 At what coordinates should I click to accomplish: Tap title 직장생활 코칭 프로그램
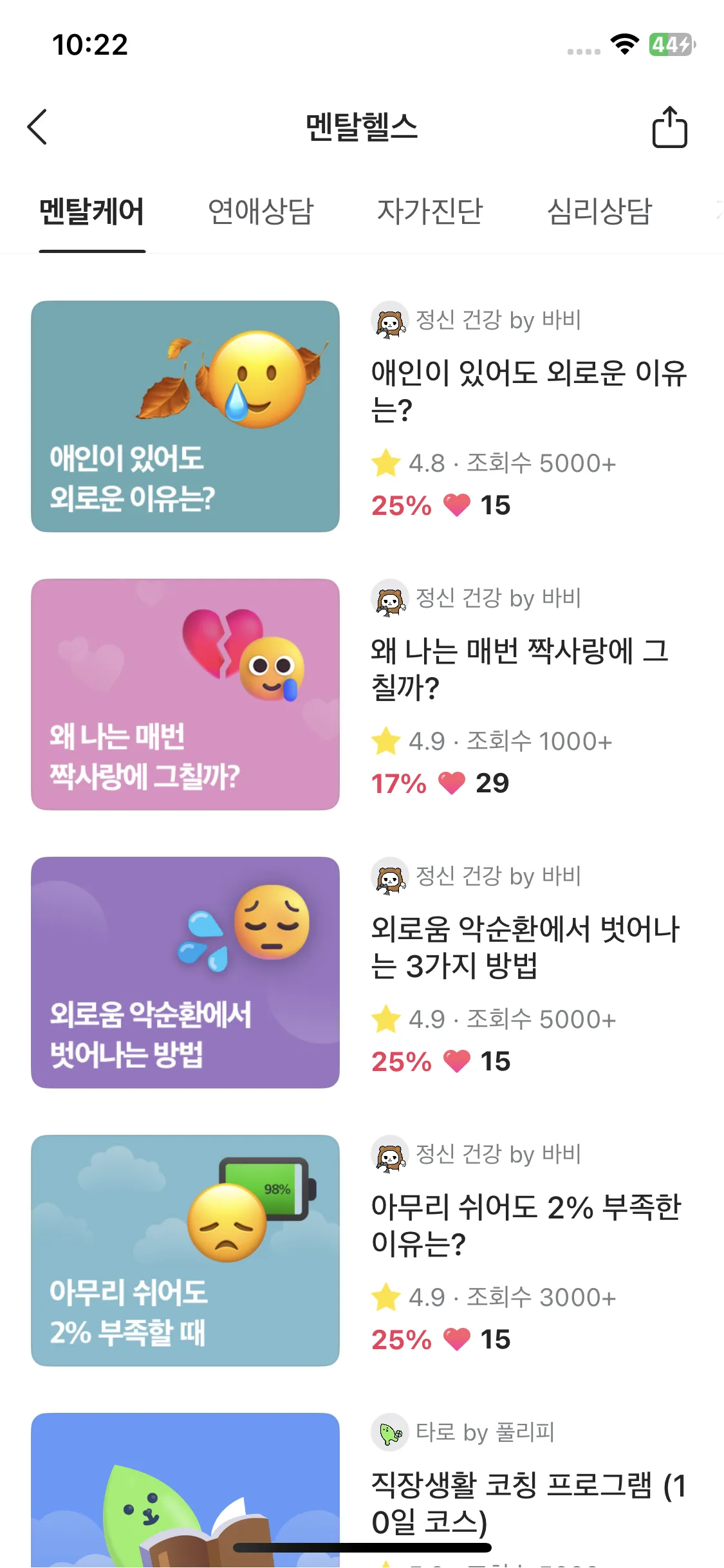pyautogui.click(x=528, y=1503)
